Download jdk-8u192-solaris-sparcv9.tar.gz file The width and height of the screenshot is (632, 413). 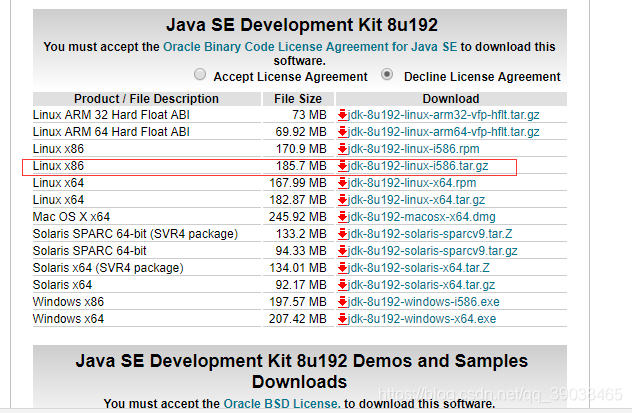[x=432, y=251]
